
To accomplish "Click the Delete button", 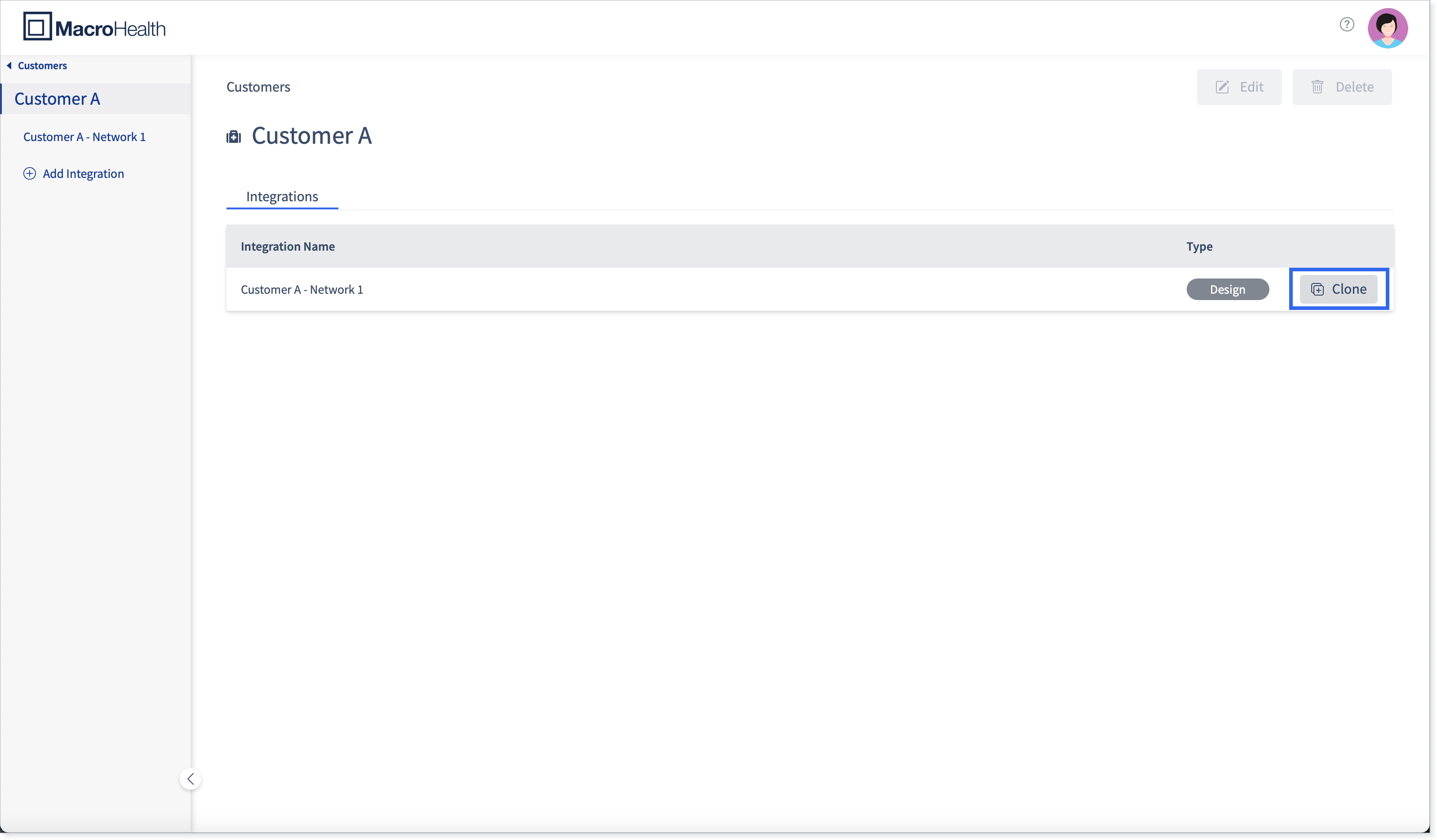I will [x=1342, y=87].
